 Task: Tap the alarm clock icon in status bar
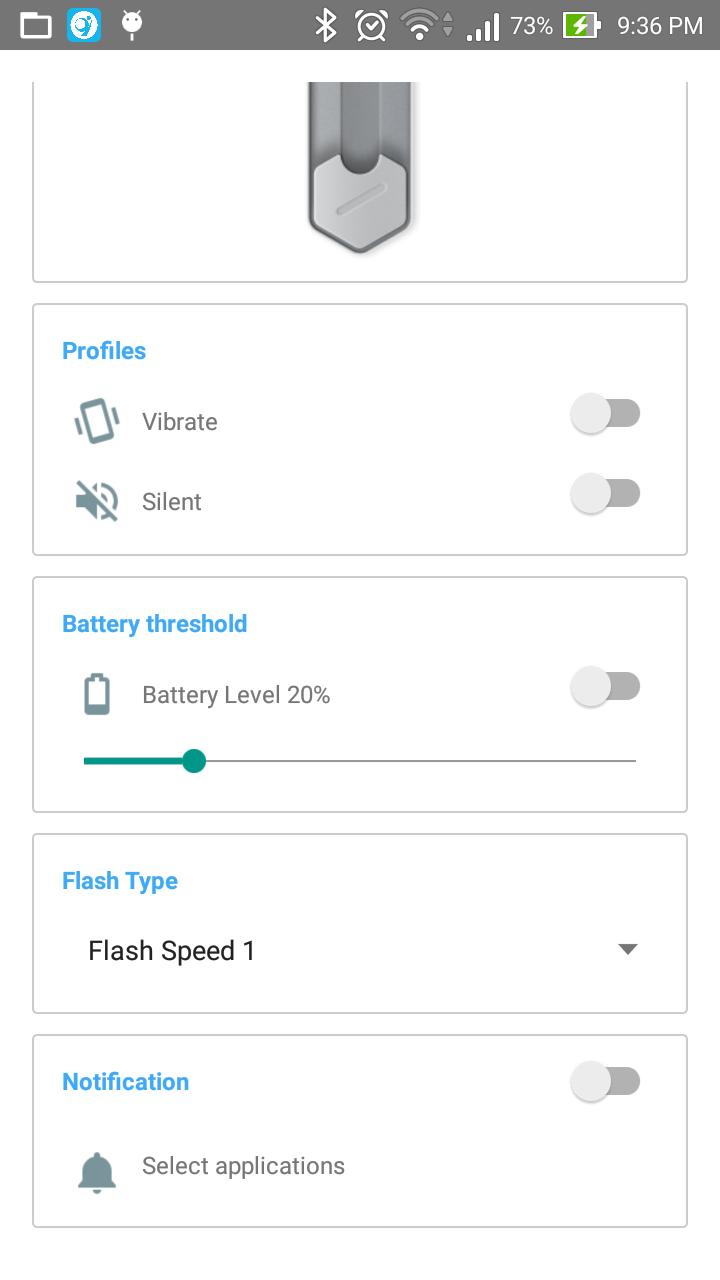tap(371, 25)
